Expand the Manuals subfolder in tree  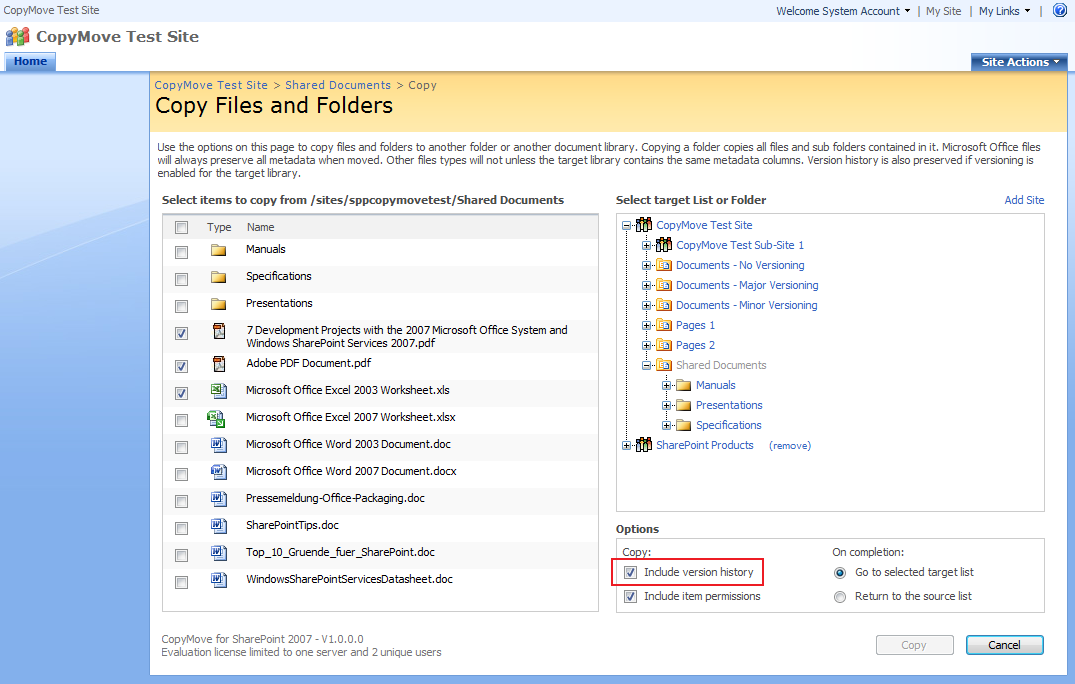tap(666, 385)
